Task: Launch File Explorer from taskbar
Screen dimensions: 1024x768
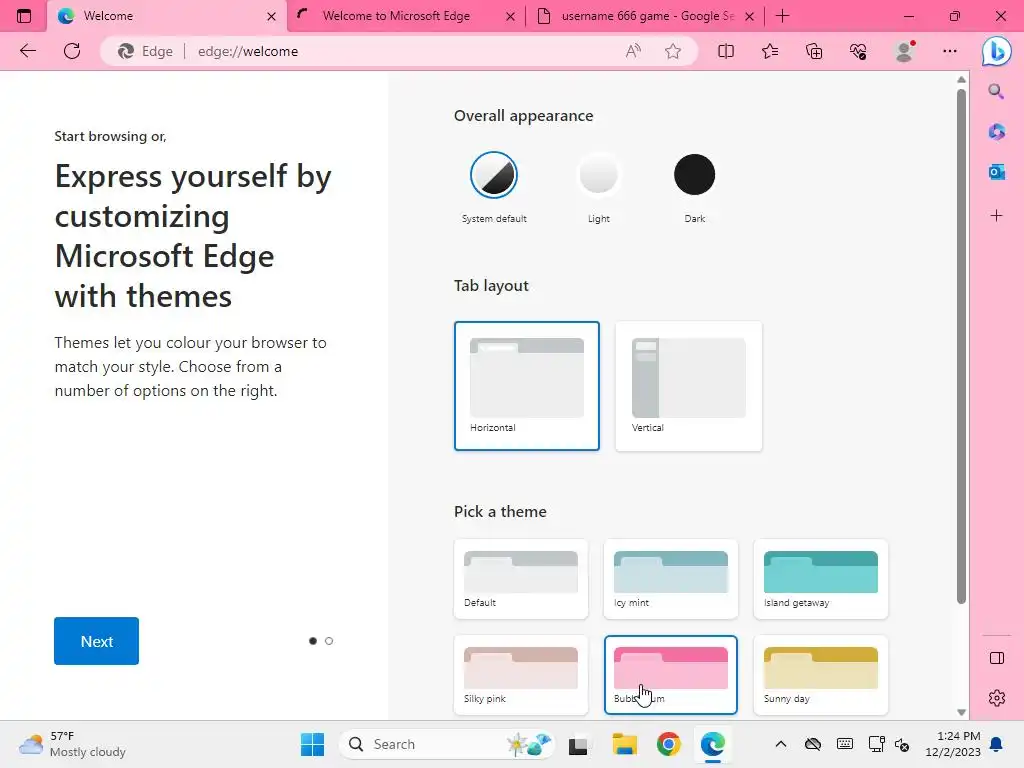Action: click(624, 744)
